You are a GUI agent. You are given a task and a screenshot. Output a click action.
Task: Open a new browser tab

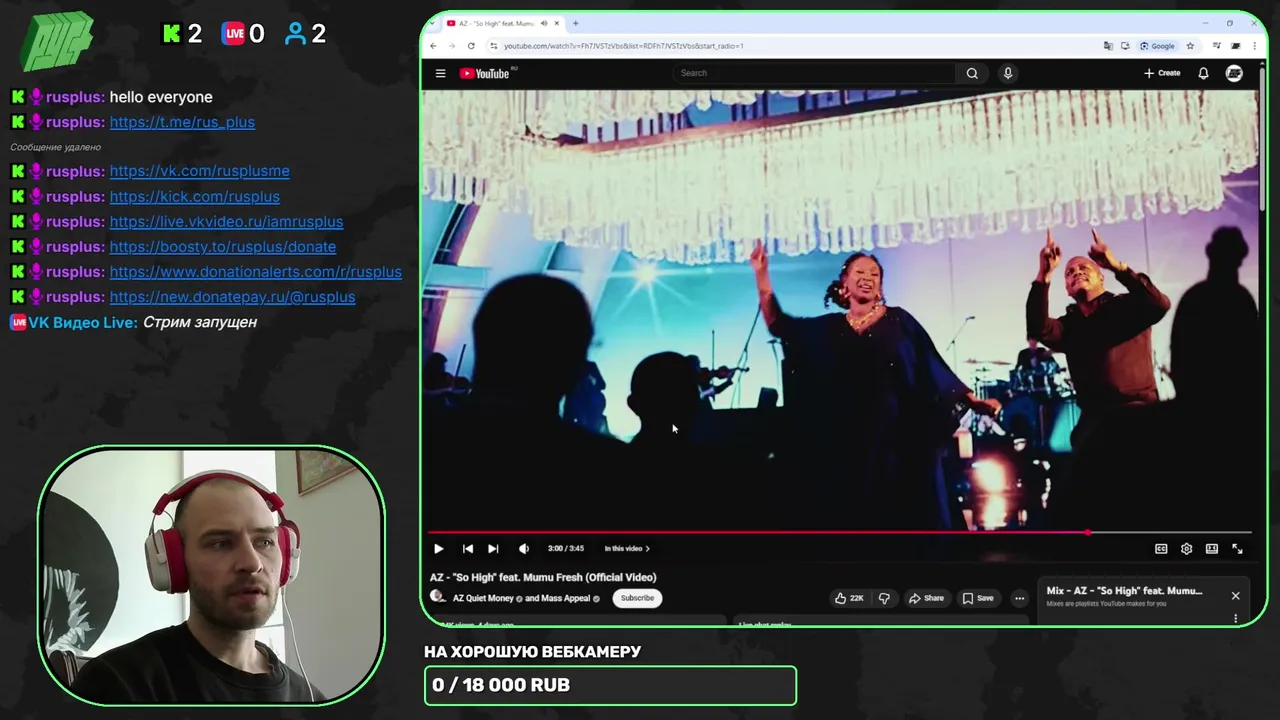pos(575,23)
